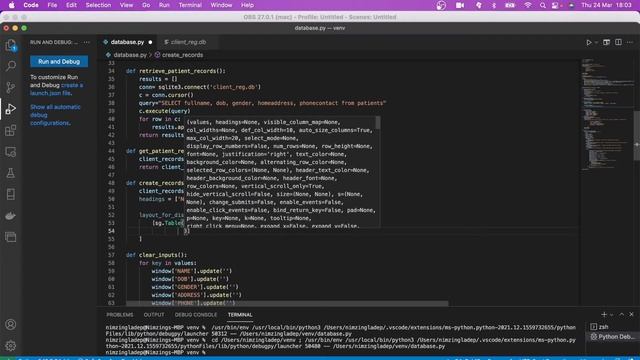This screenshot has width=640, height=360.
Task: Open the Output panel tab
Action: tap(154, 315)
